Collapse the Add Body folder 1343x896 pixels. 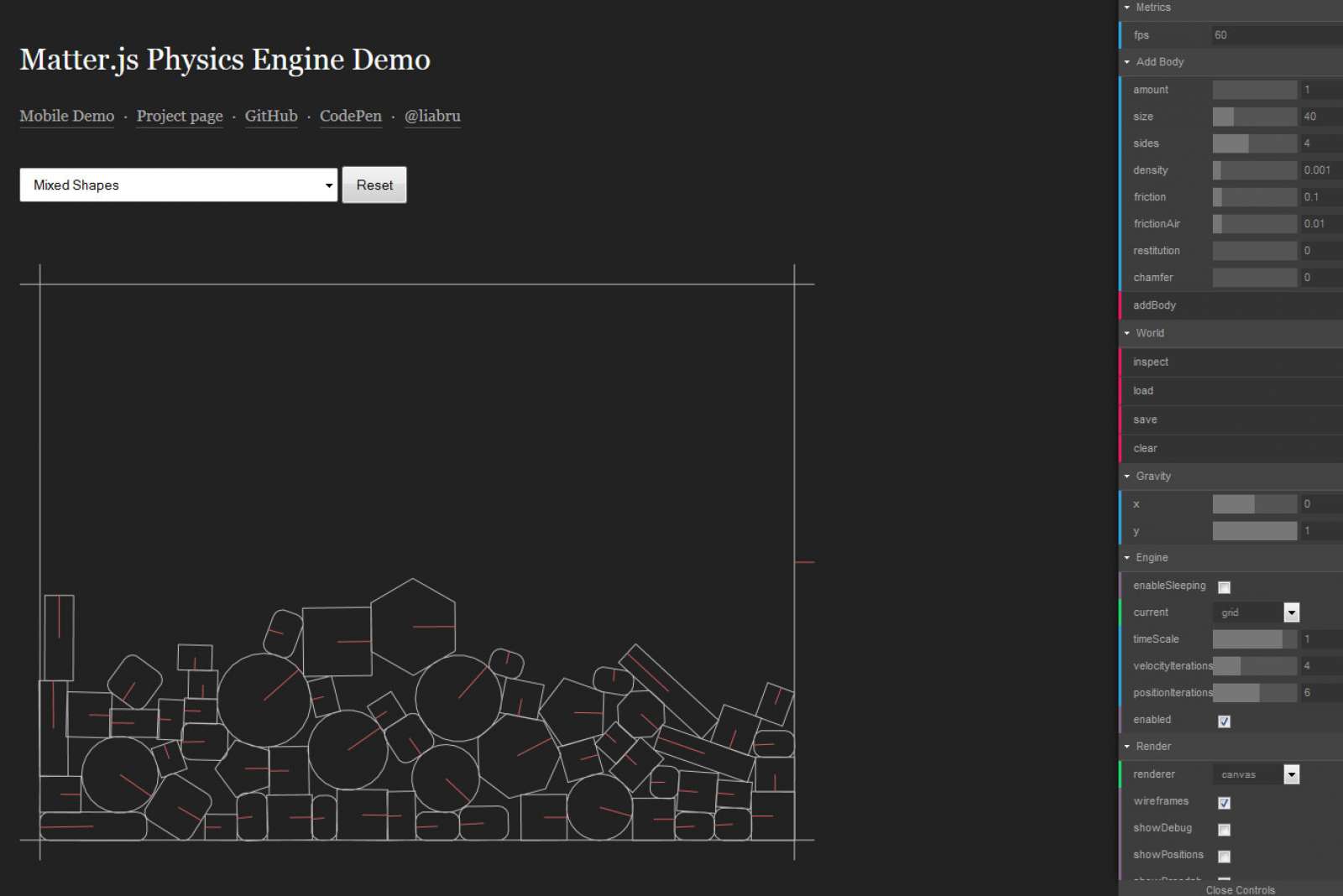coord(1231,62)
